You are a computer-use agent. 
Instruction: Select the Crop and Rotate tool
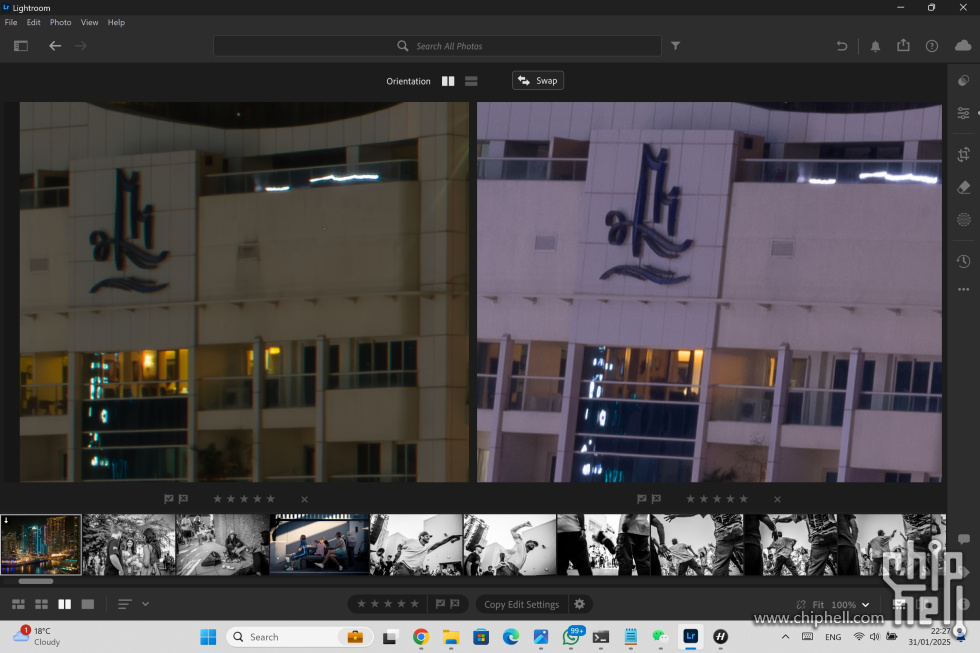click(x=964, y=154)
